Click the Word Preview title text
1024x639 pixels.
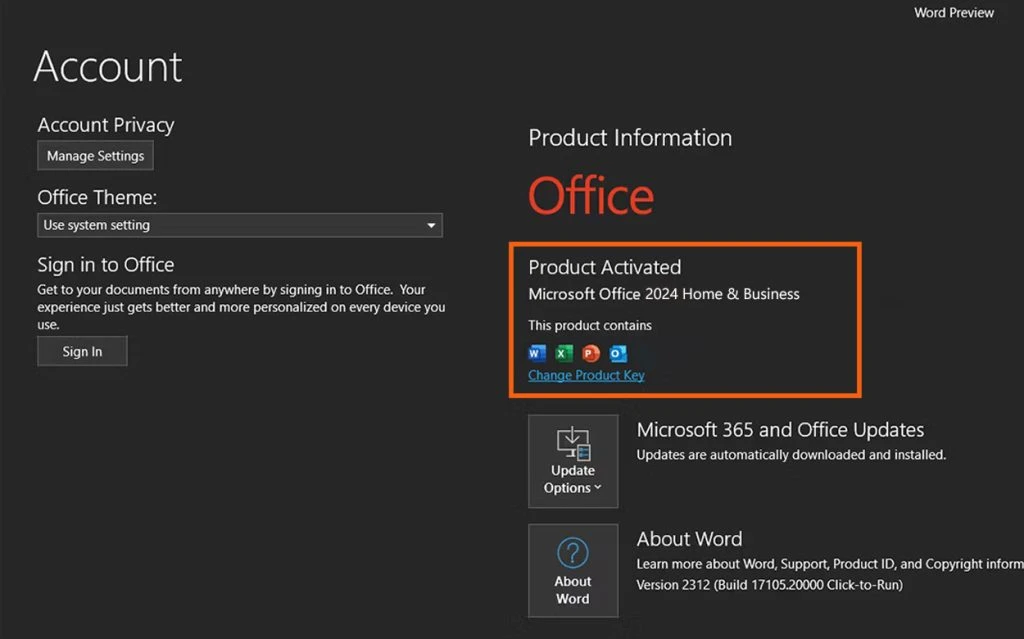(953, 12)
